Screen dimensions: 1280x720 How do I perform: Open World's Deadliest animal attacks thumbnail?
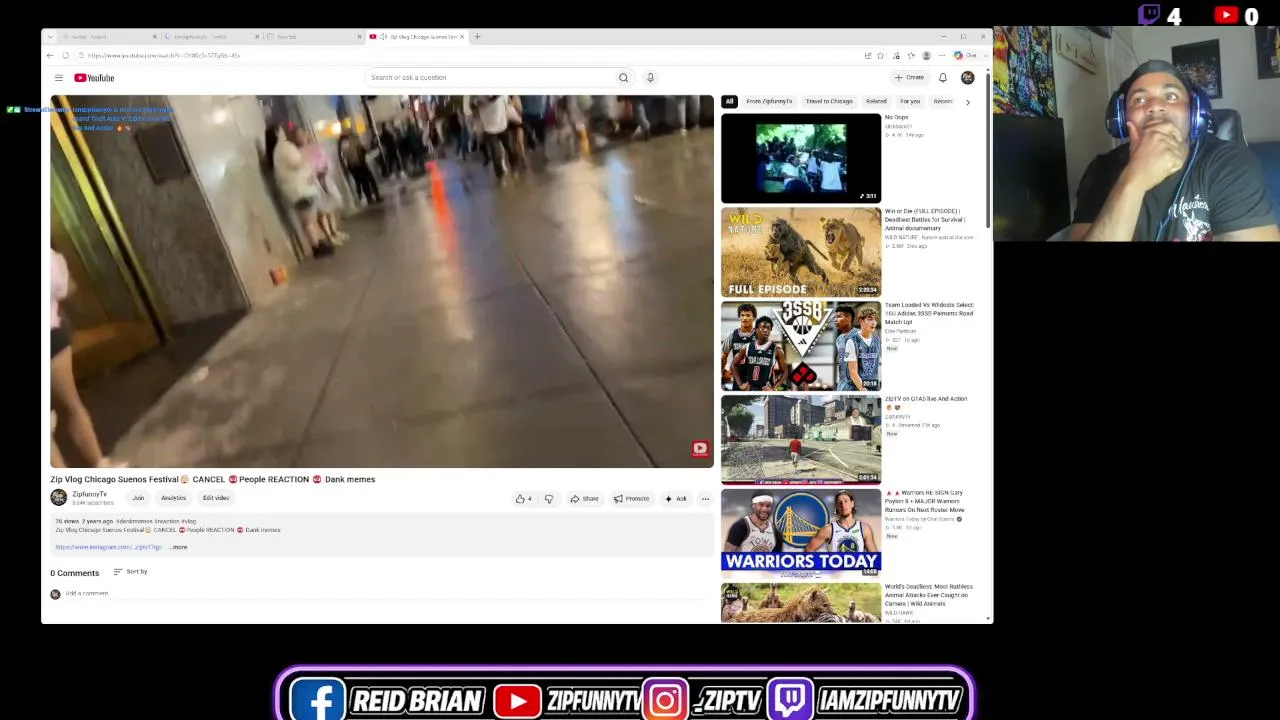(801, 604)
